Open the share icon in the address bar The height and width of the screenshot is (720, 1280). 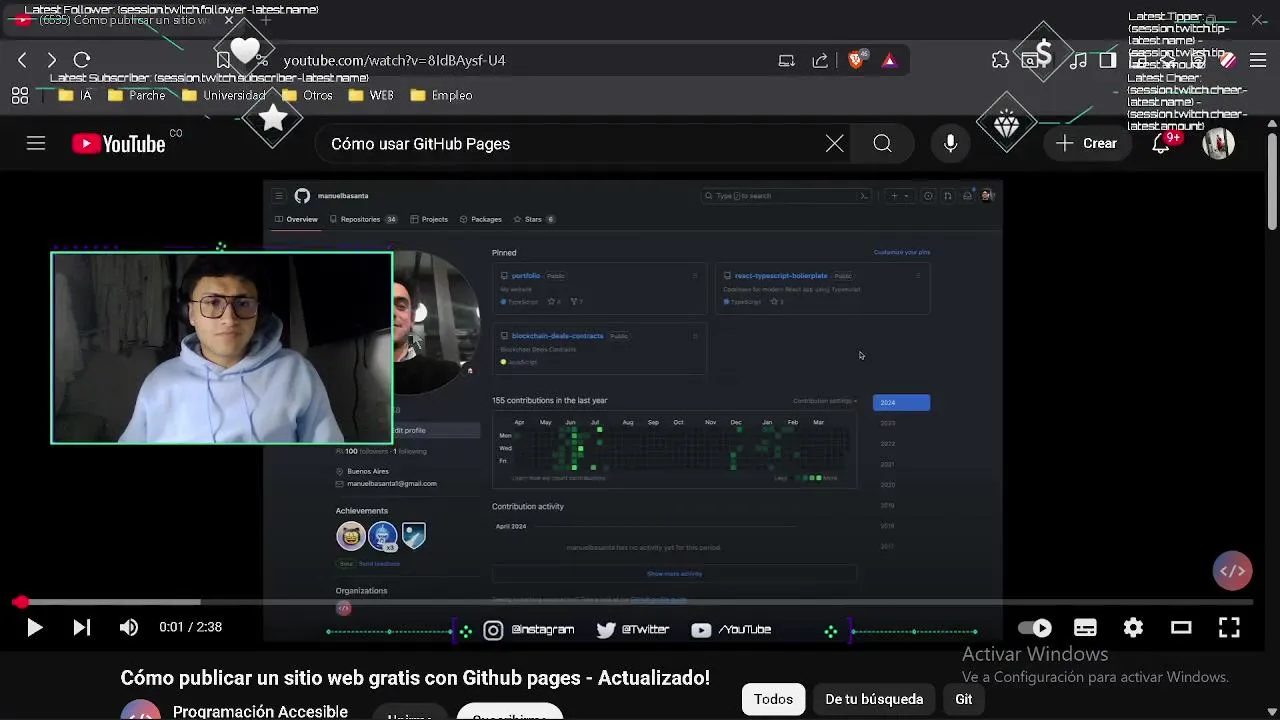(820, 61)
